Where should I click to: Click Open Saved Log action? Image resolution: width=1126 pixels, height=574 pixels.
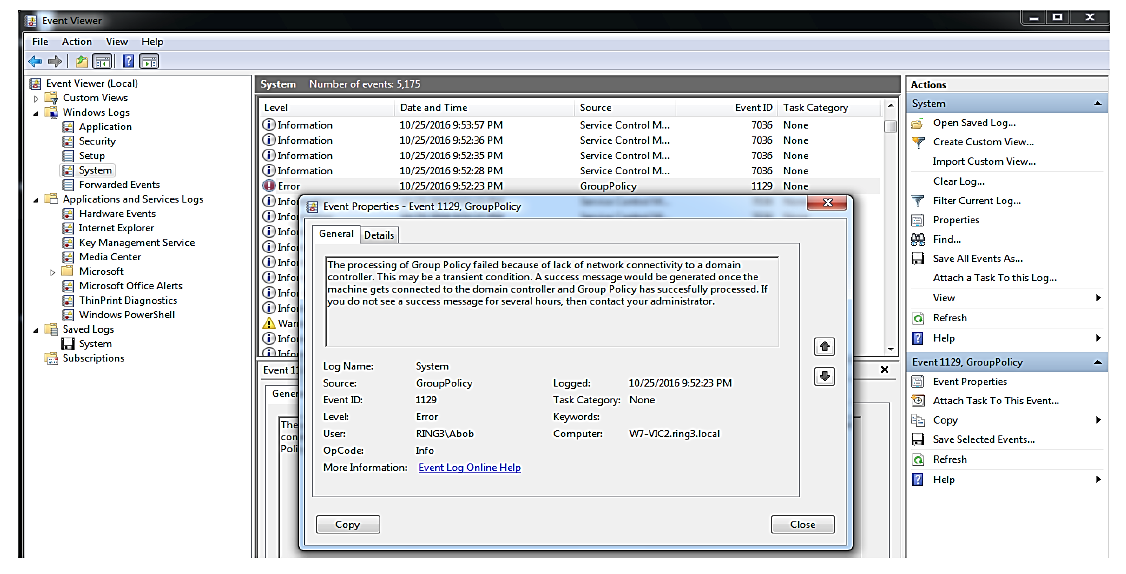(x=974, y=123)
